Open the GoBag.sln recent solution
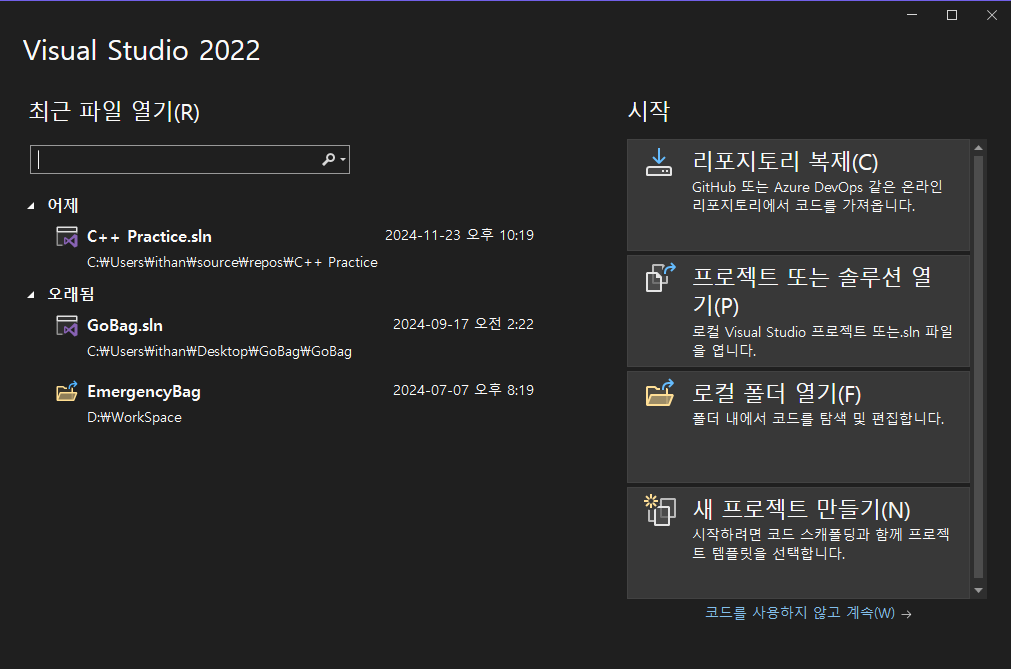 point(295,338)
